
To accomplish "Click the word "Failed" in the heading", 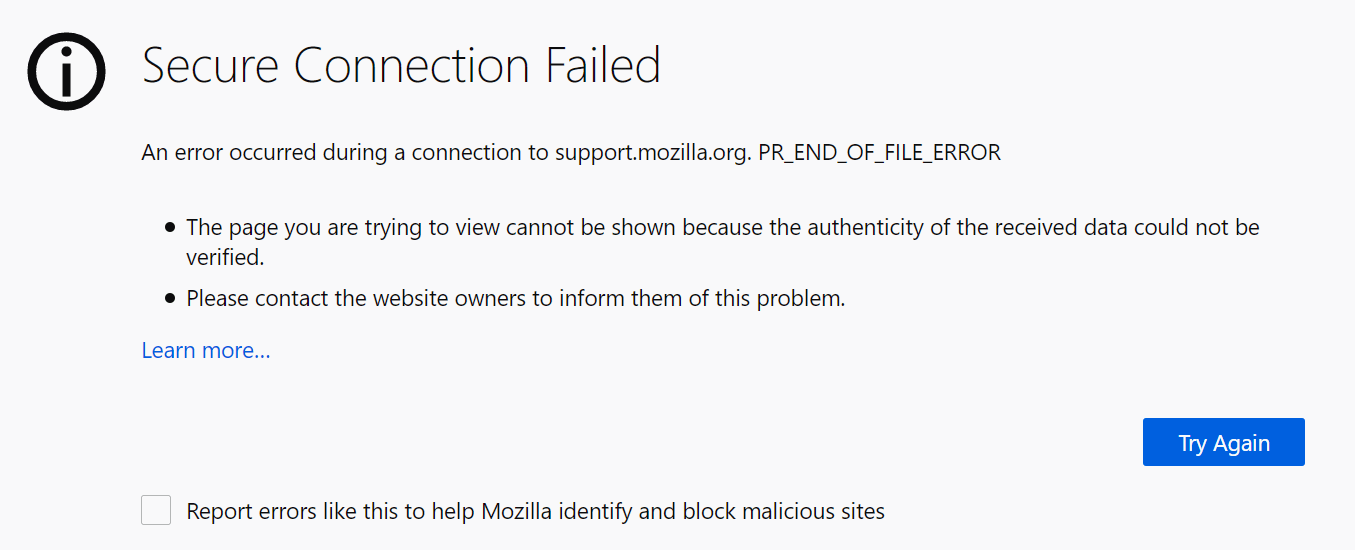I will tap(603, 66).
